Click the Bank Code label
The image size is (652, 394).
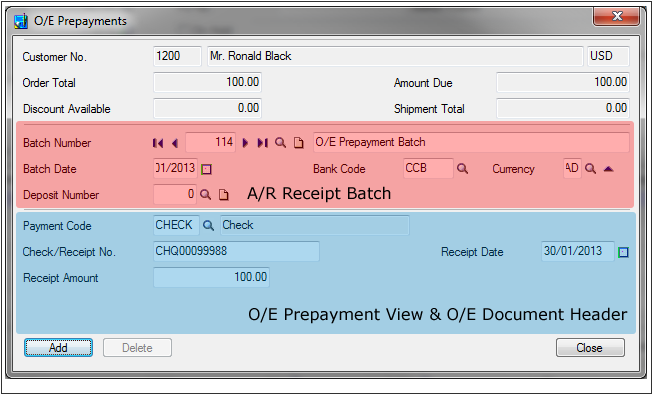339,169
